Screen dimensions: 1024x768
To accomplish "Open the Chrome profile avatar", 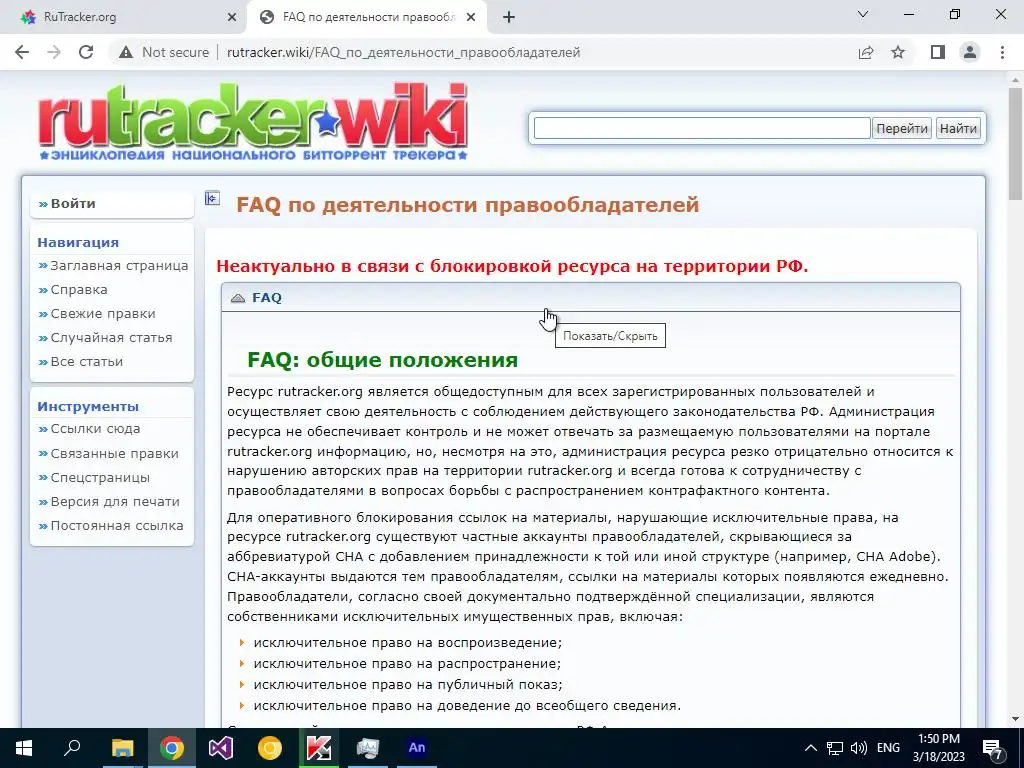I will (970, 52).
